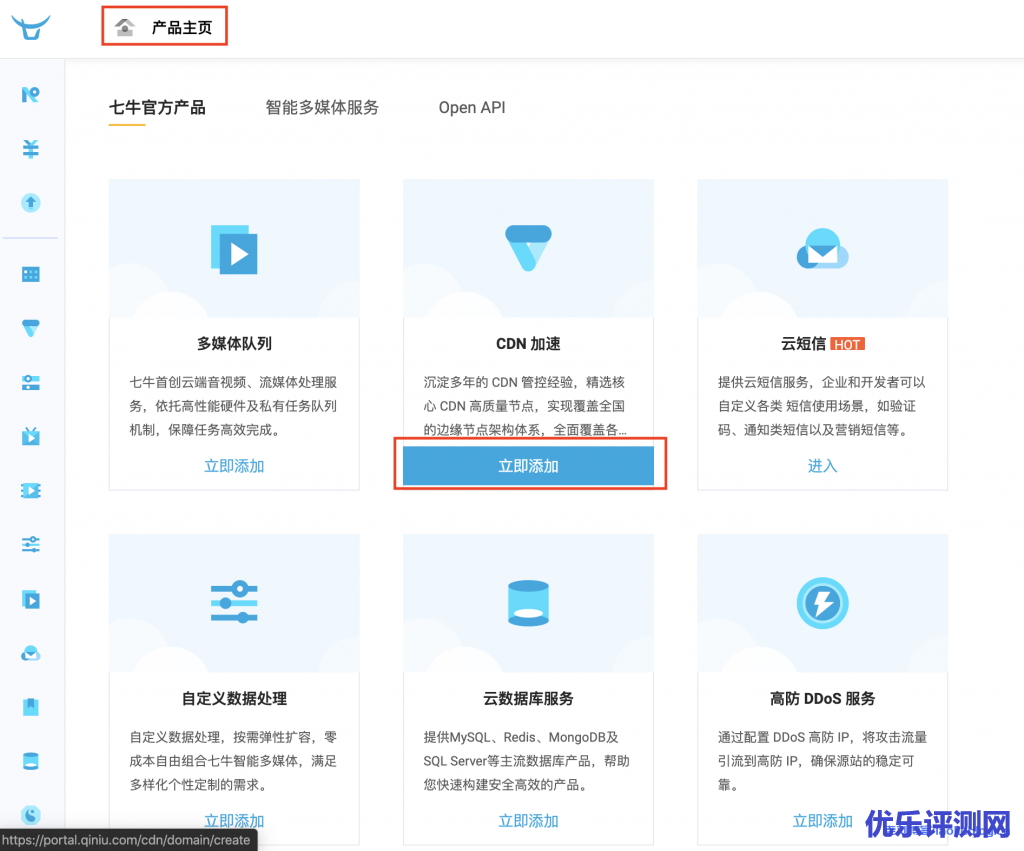The height and width of the screenshot is (851, 1024).
Task: Click the CDN 加速 card title
Action: 528,344
